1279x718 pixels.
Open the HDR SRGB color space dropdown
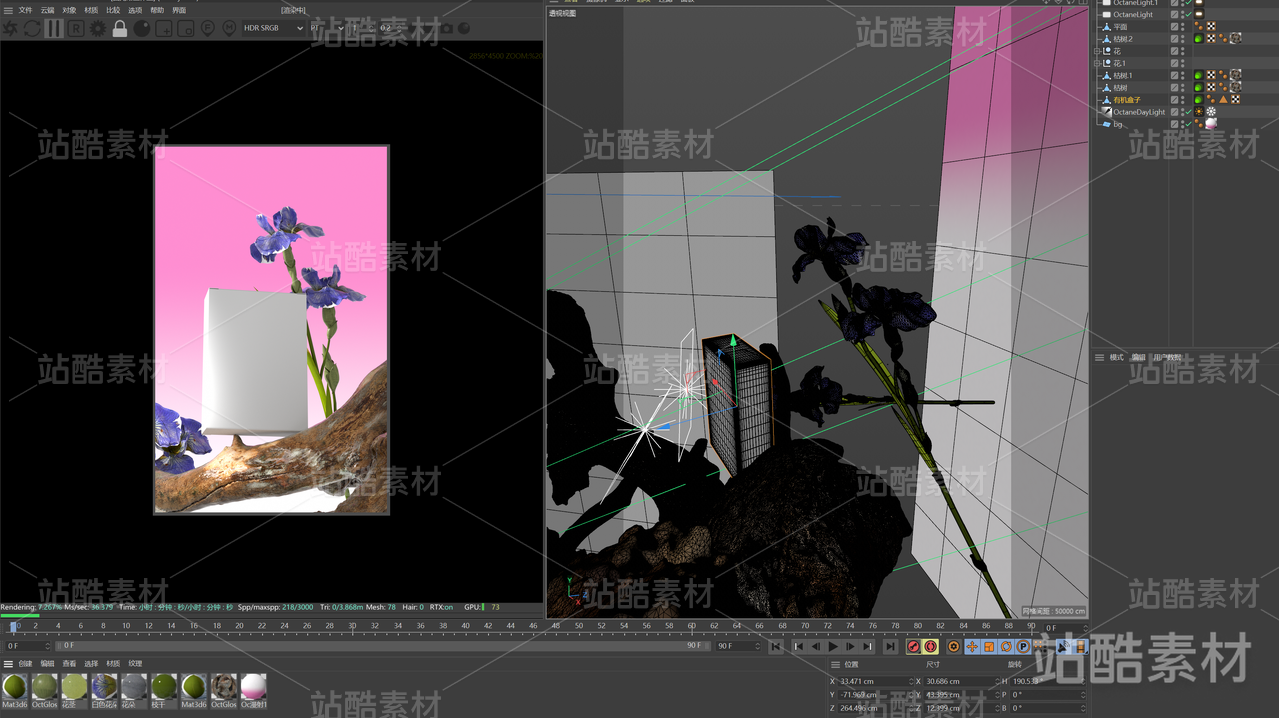pos(273,29)
